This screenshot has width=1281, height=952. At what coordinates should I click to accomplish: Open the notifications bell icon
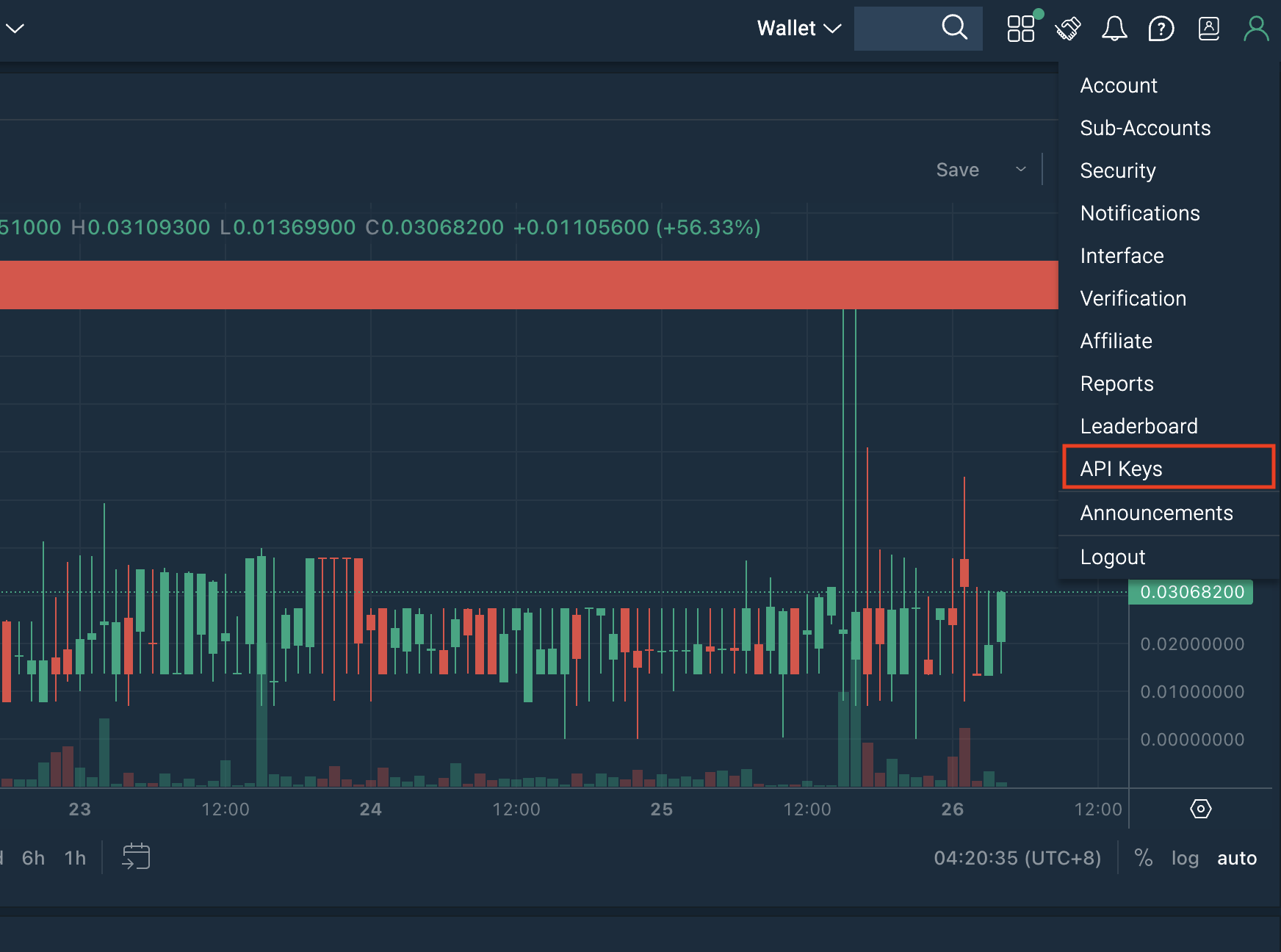coord(1114,29)
